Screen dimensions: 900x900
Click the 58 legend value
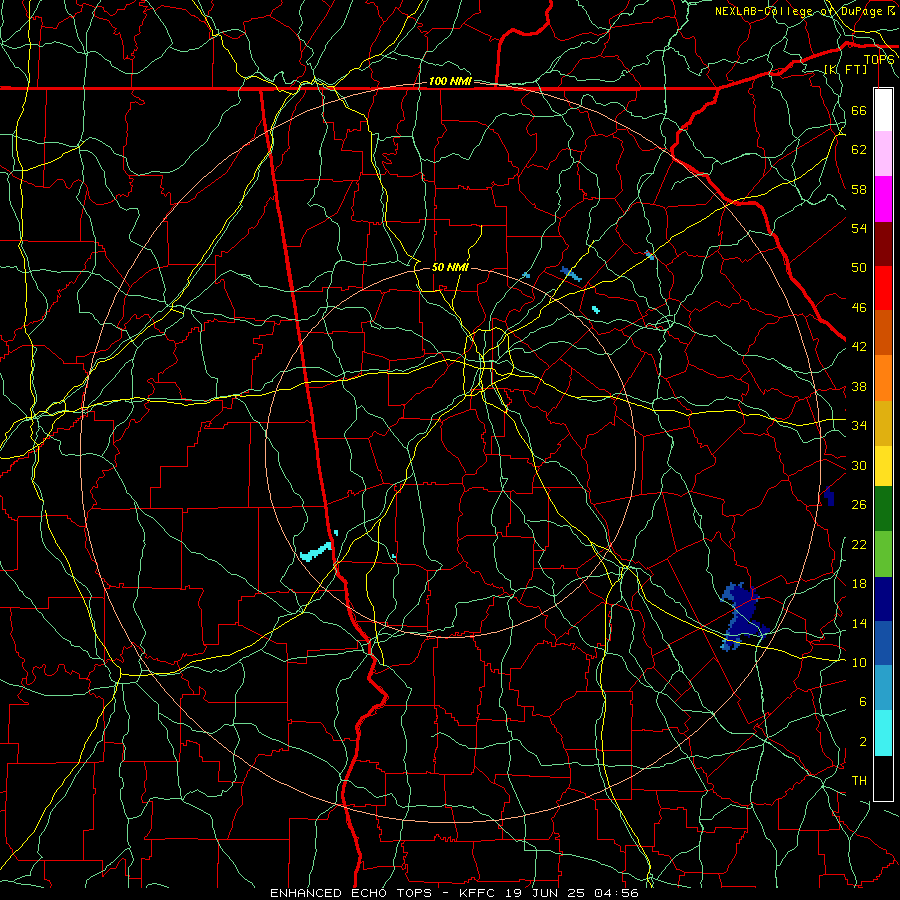pos(859,189)
